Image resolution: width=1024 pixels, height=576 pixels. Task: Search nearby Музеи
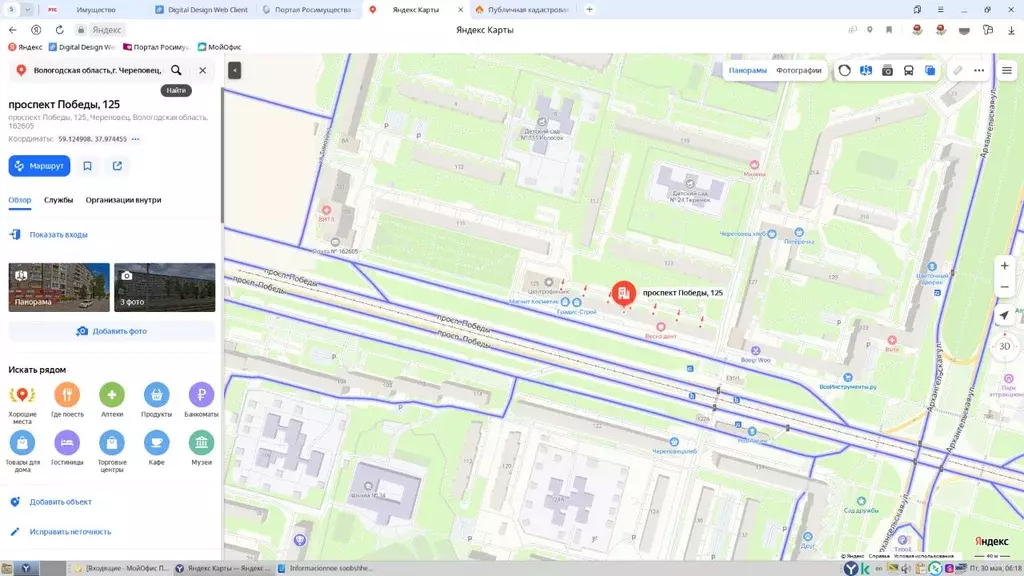(201, 448)
